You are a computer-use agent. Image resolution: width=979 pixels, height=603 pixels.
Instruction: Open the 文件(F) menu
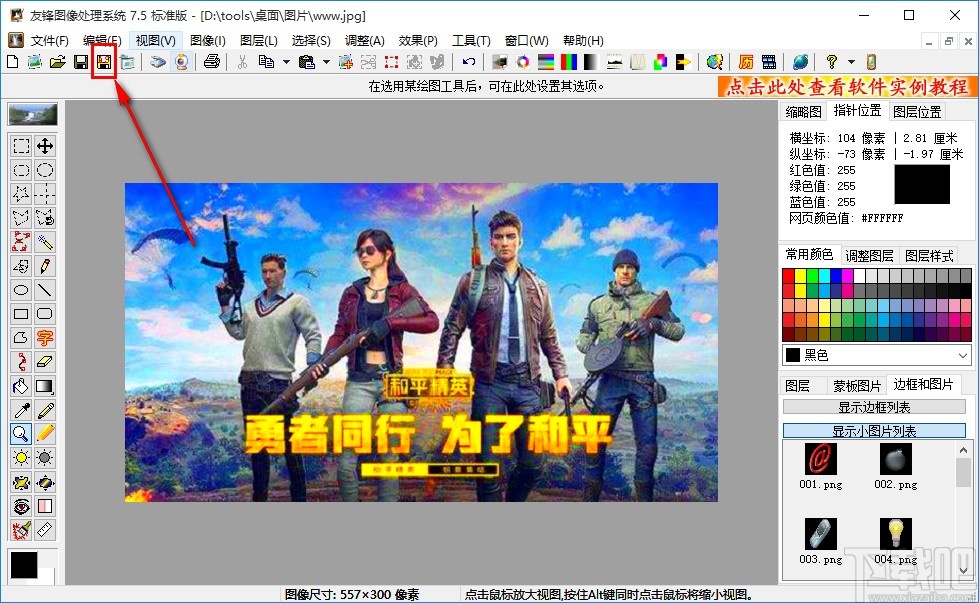[x=50, y=41]
